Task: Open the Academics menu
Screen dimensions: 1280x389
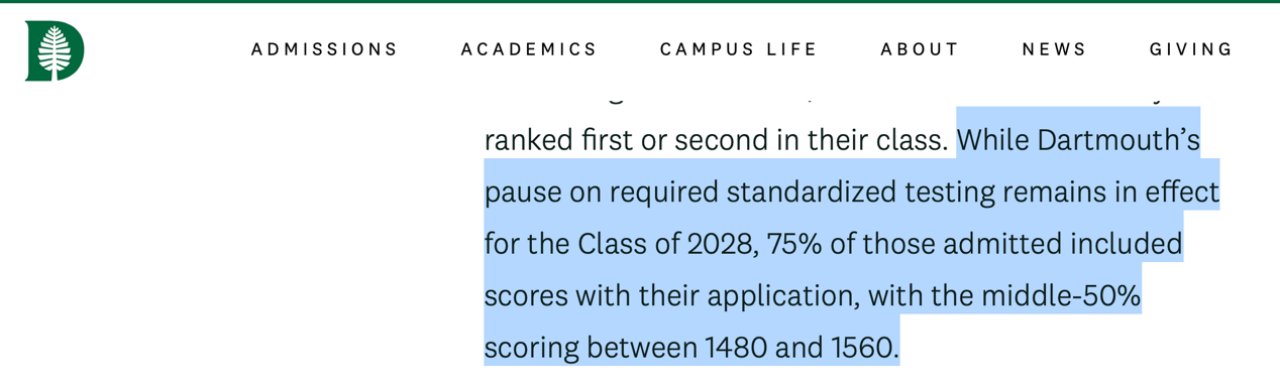Action: pyautogui.click(x=529, y=49)
